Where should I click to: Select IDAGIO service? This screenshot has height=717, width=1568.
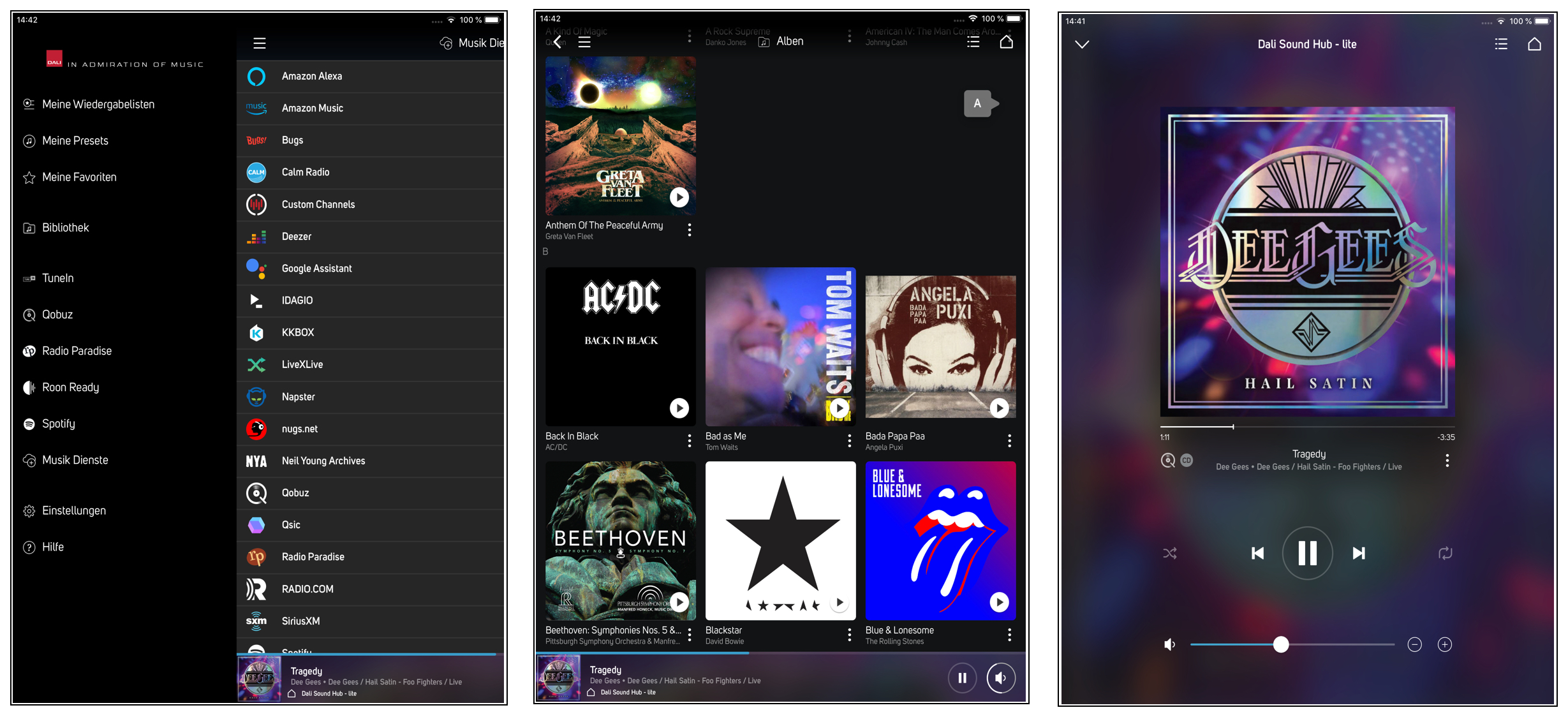coord(370,300)
